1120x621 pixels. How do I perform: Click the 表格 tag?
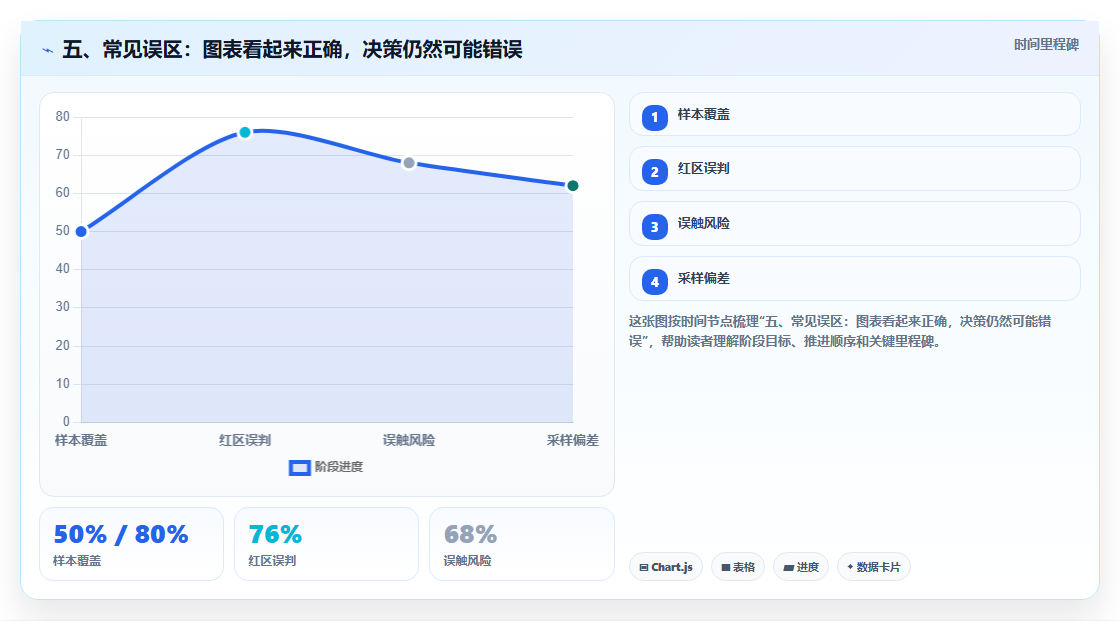coord(738,567)
